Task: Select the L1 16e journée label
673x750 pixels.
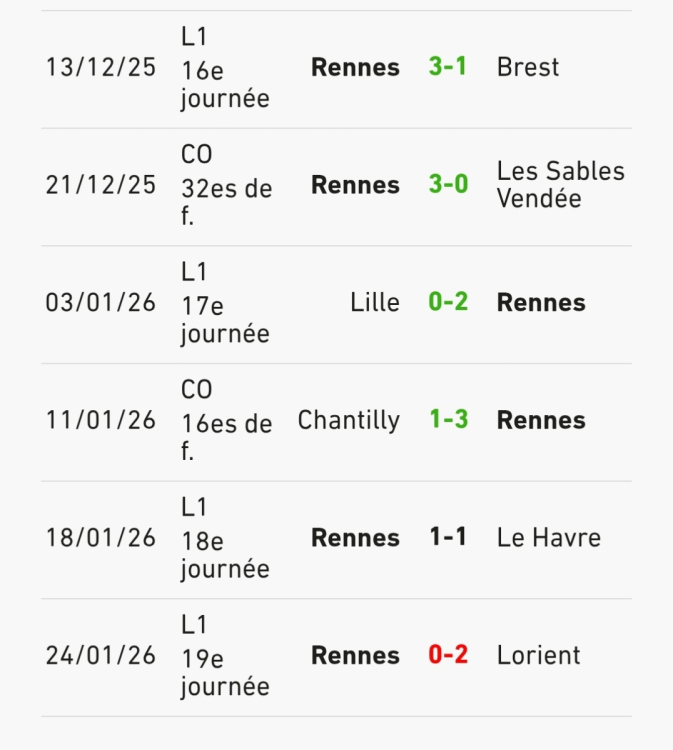Action: 224,67
